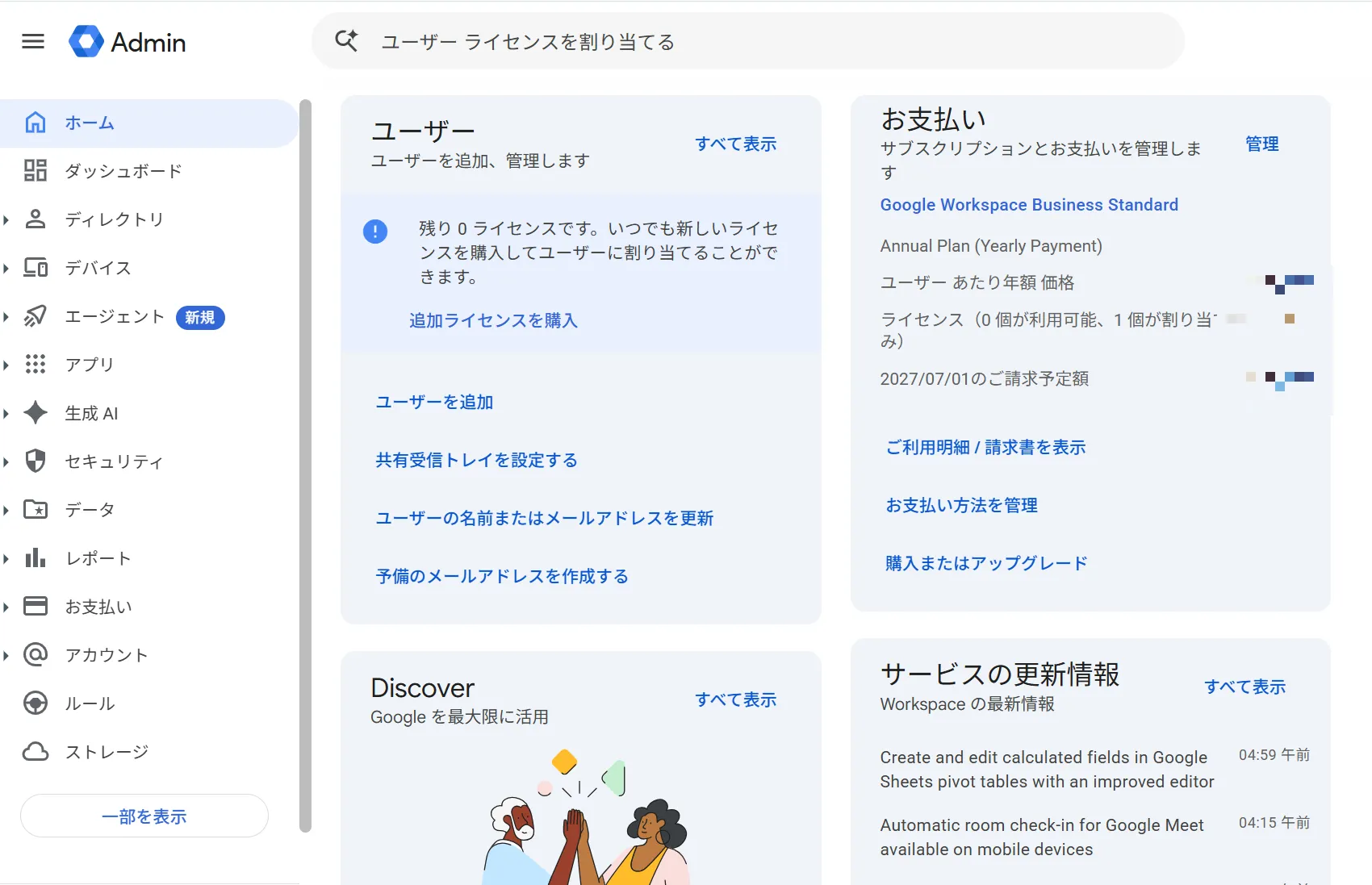The height and width of the screenshot is (885, 1372).
Task: Click the Billing credit card icon
Action: point(36,607)
